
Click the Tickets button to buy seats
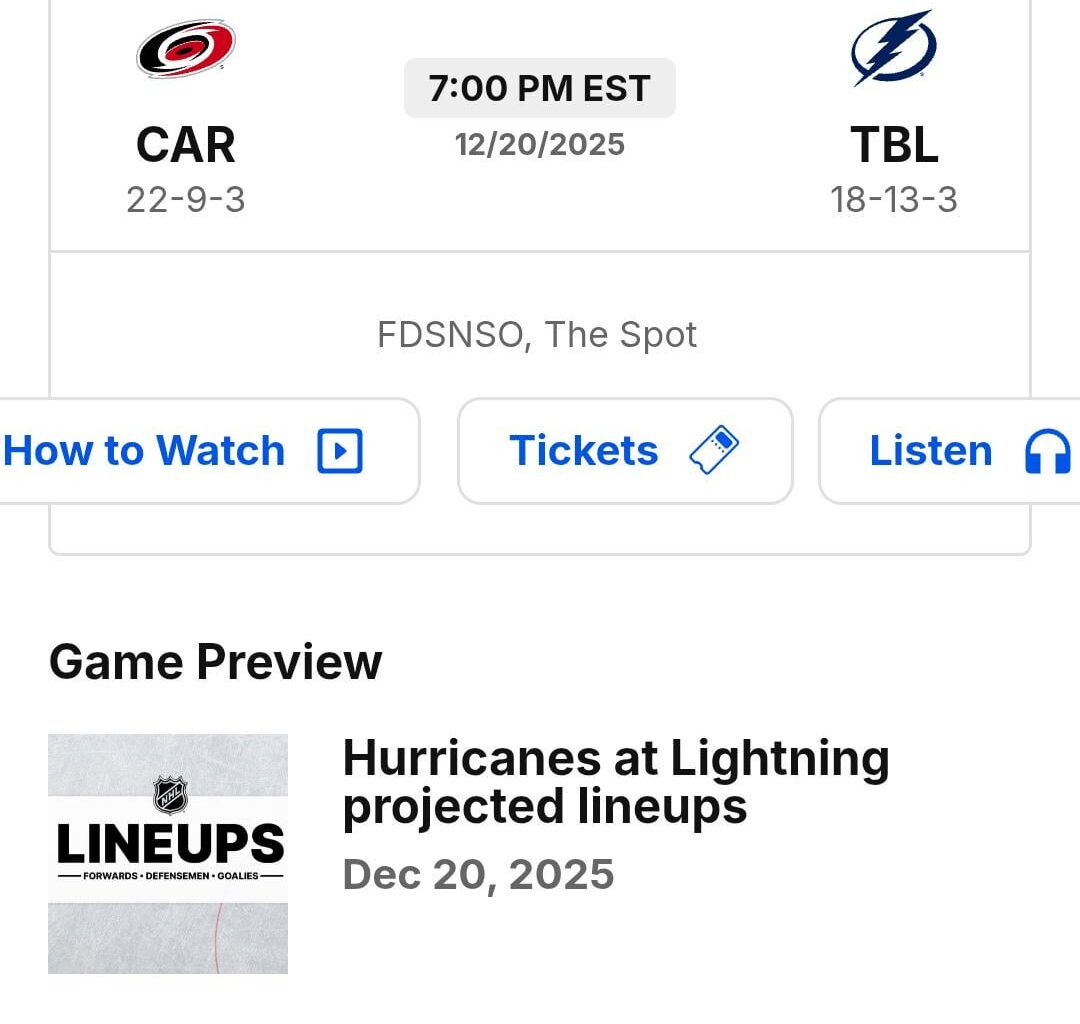(x=625, y=451)
